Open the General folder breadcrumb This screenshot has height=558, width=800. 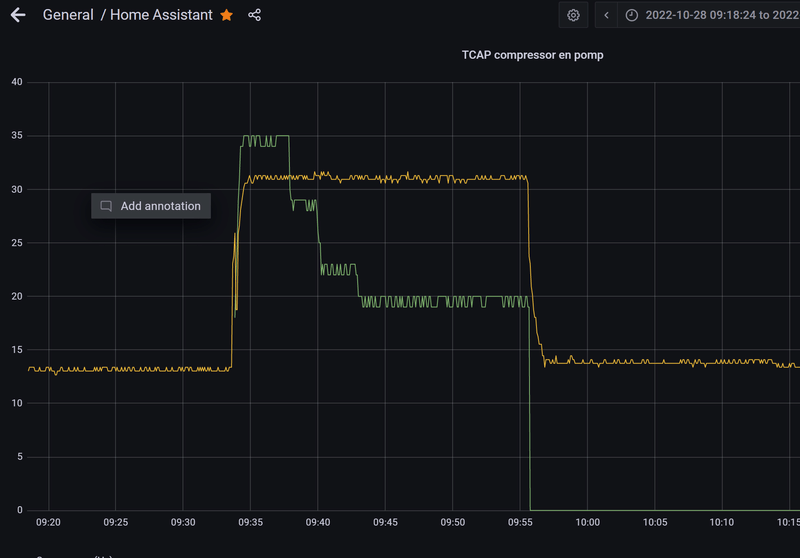pos(68,15)
